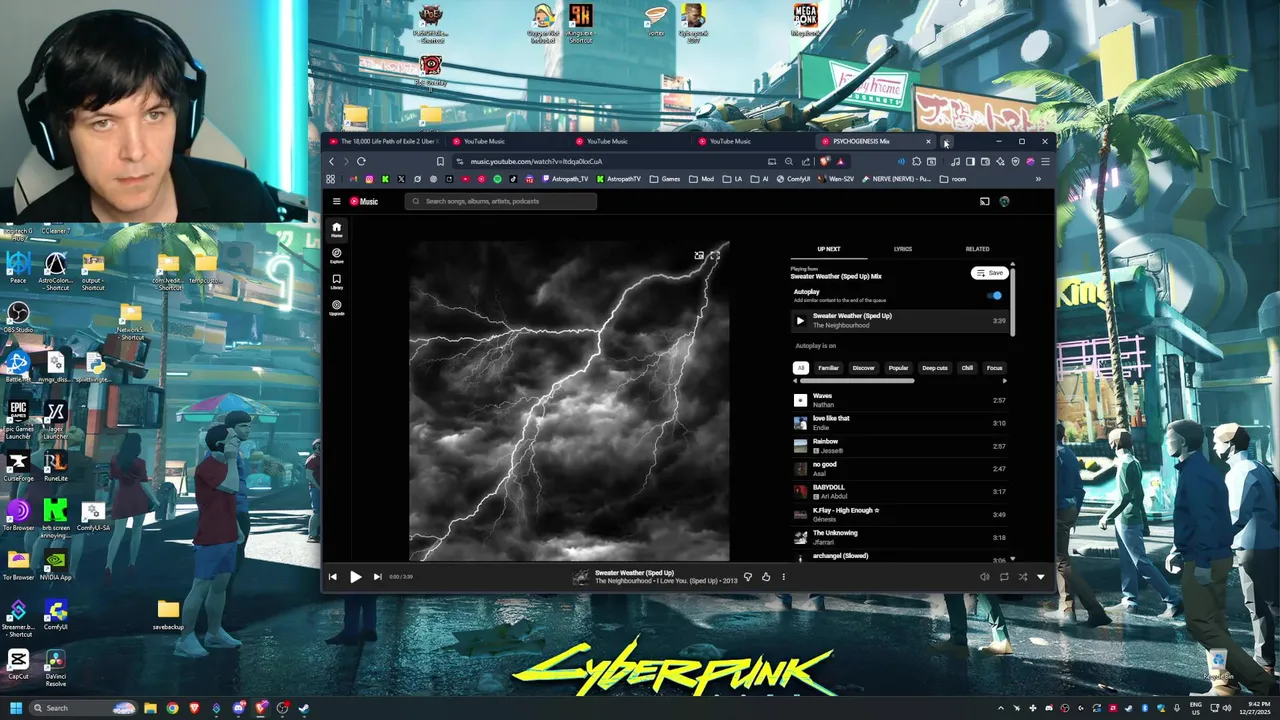Bookmark this page icon in address bar
Image resolution: width=1280 pixels, height=720 pixels.
[440, 161]
